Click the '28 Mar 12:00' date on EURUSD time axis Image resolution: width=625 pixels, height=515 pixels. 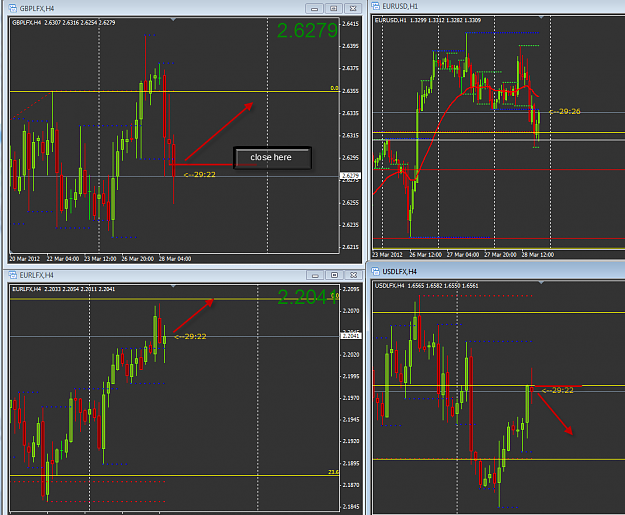(538, 254)
